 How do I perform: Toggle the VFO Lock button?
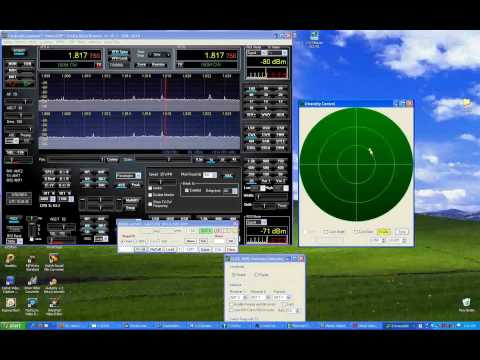coord(119,59)
